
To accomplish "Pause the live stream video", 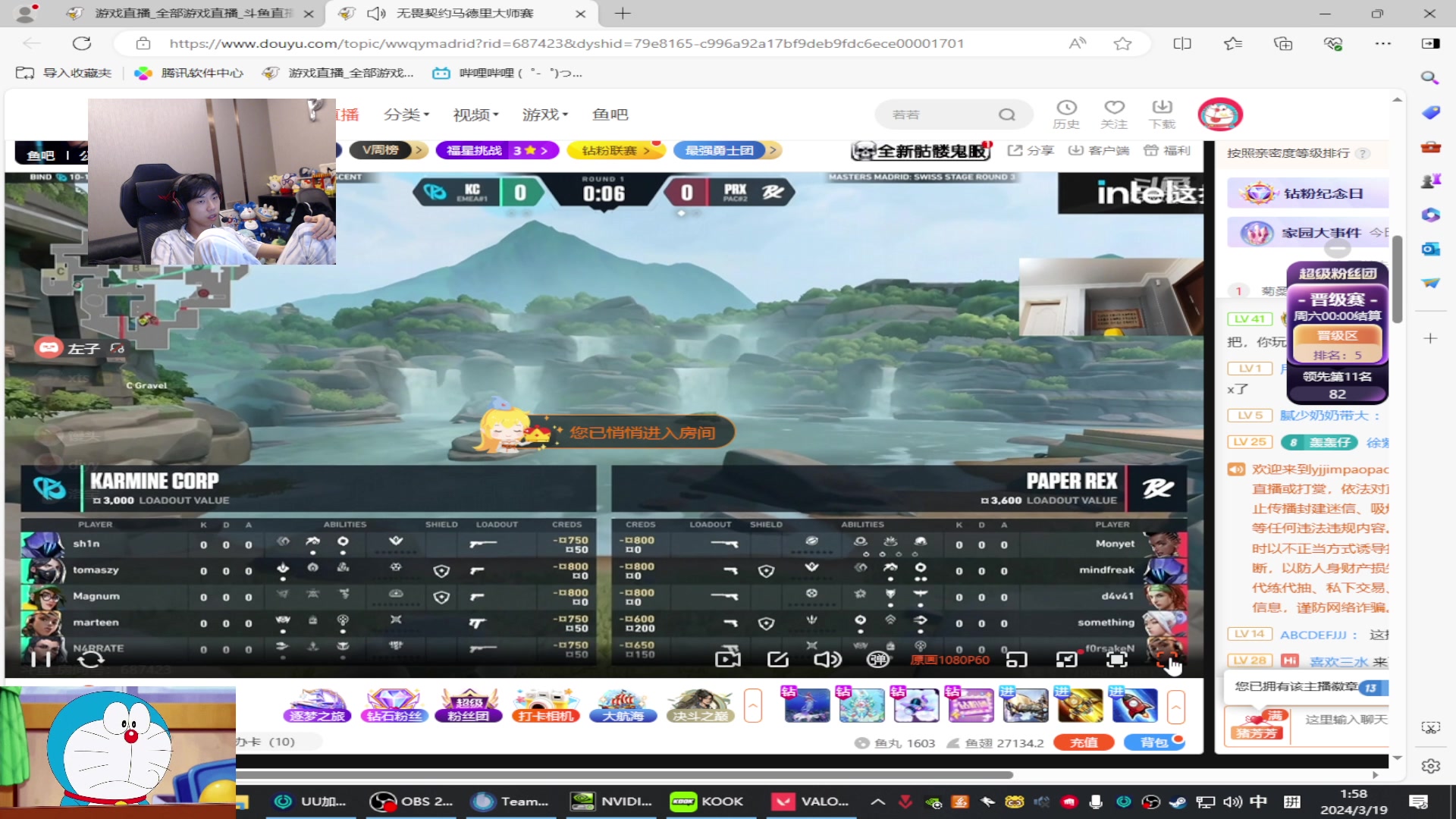I will click(40, 659).
